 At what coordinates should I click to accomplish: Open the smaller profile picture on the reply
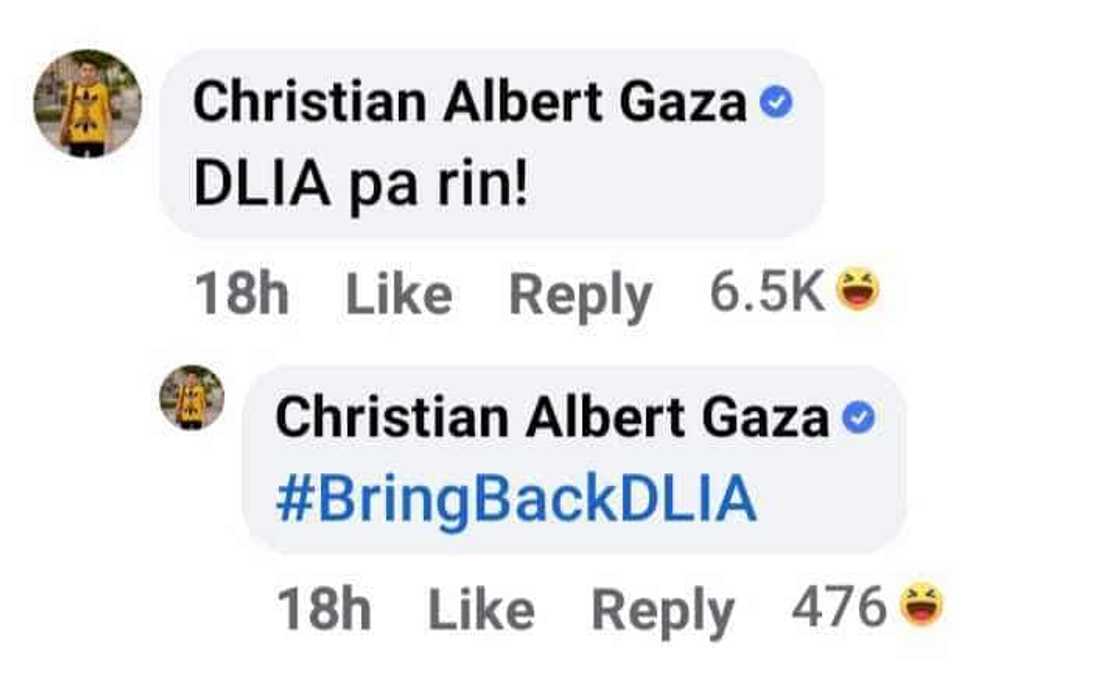(192, 398)
